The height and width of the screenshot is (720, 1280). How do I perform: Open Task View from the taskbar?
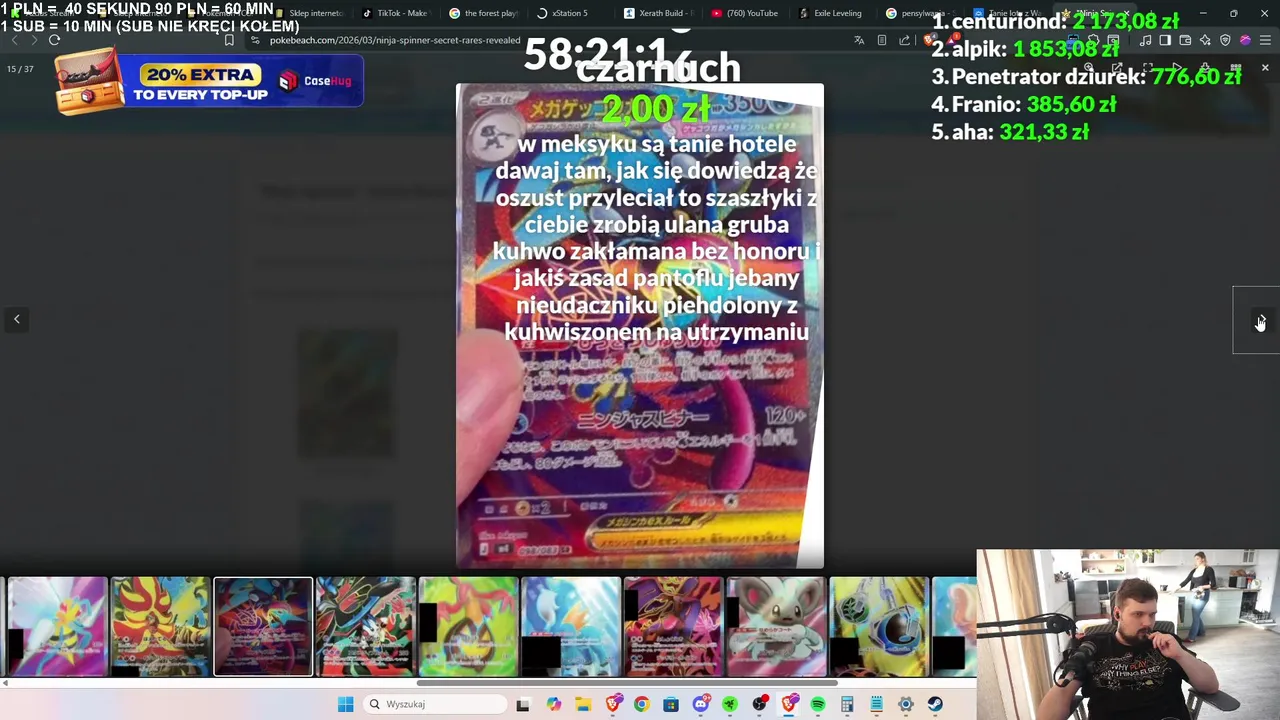[x=522, y=704]
